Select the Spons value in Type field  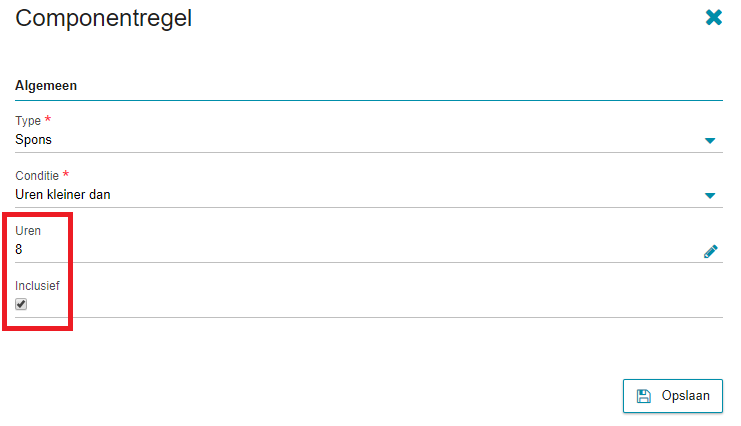point(33,139)
